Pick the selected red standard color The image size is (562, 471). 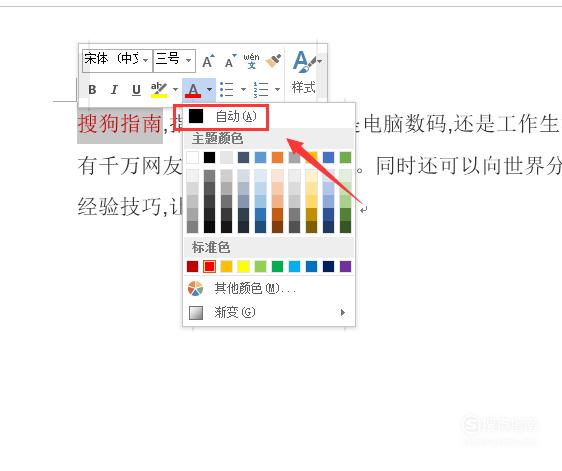pyautogui.click(x=209, y=266)
